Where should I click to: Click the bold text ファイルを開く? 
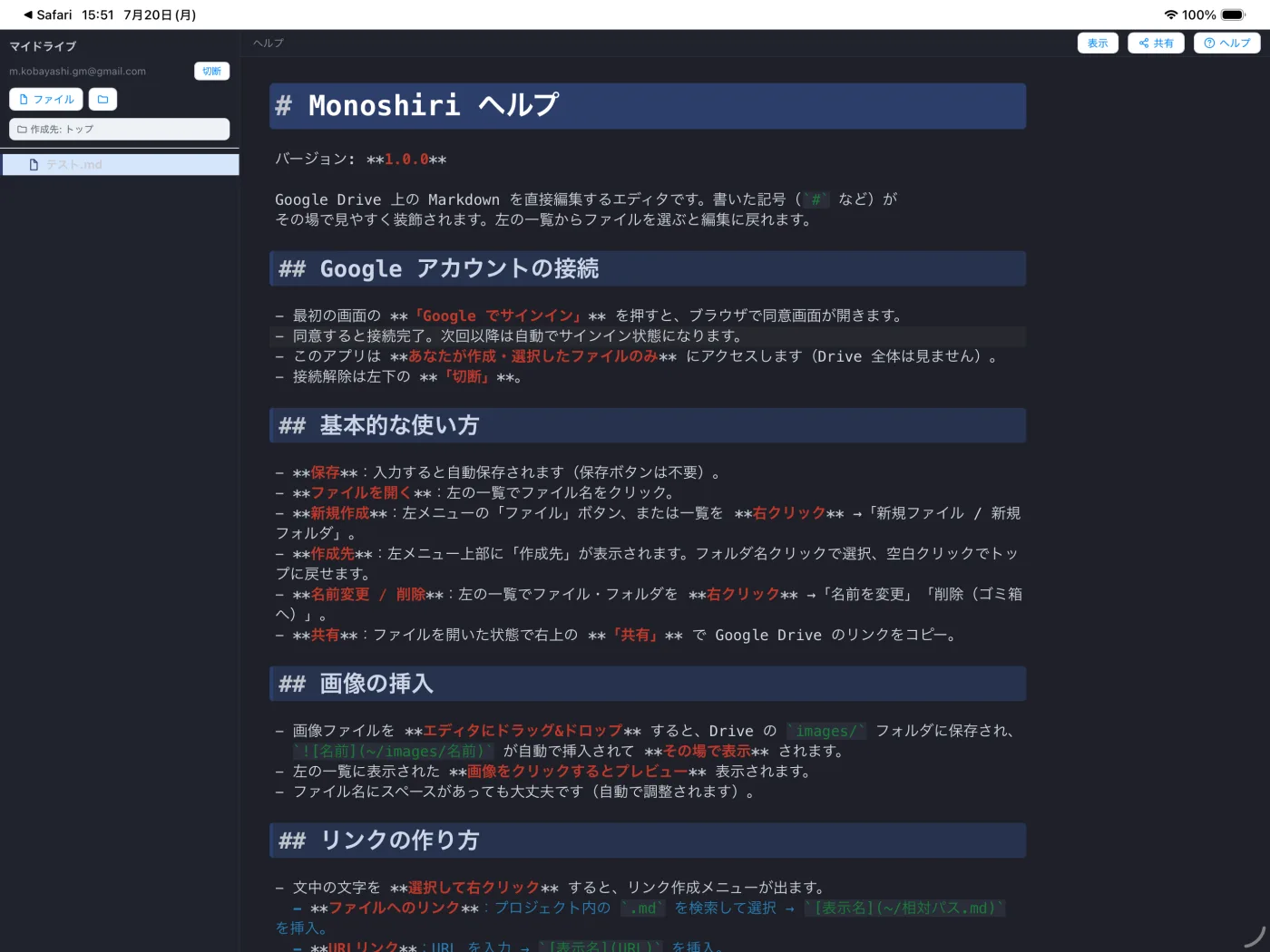point(362,492)
